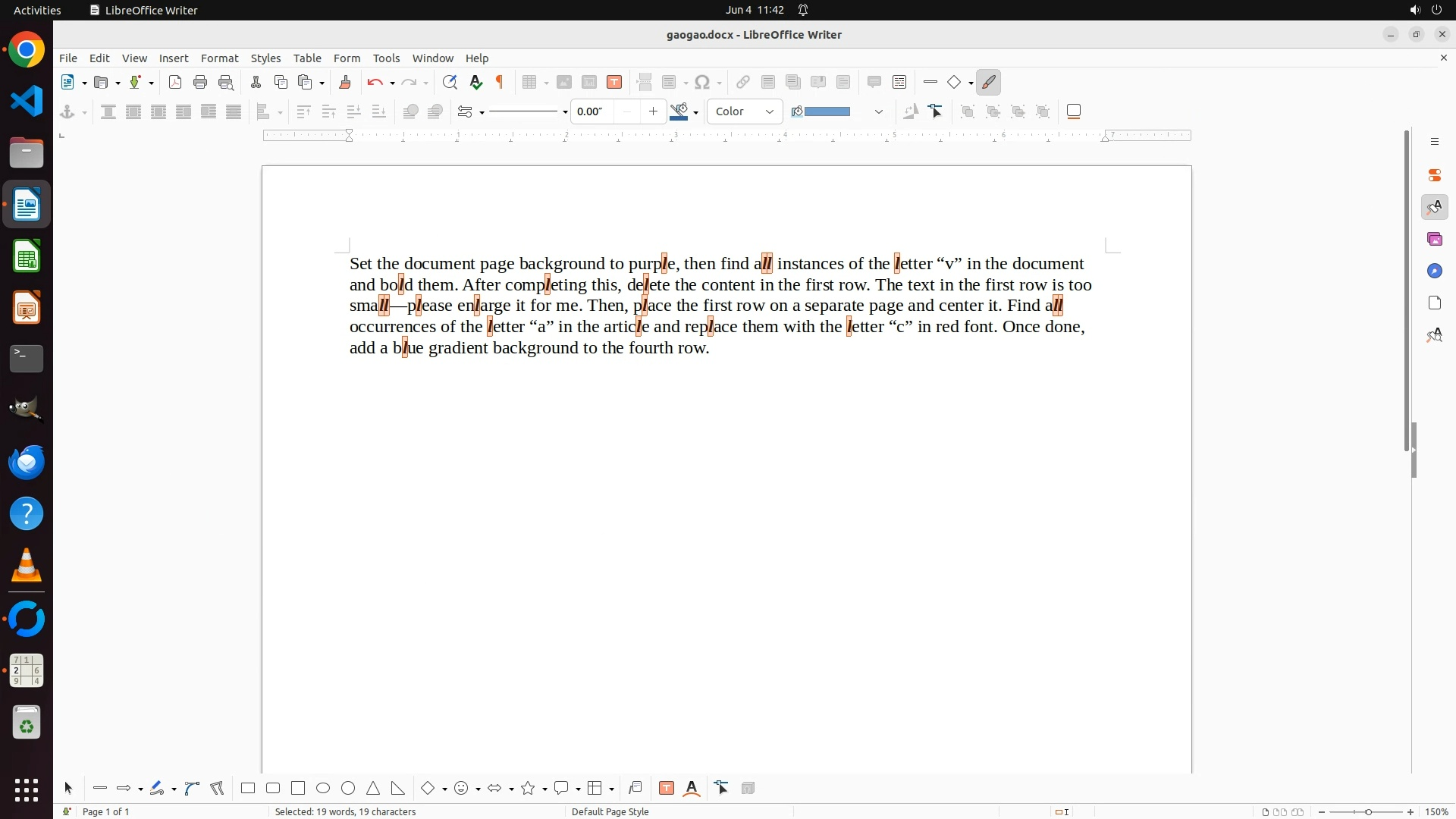1456x819 pixels.
Task: Open the Format menu
Action: (219, 58)
